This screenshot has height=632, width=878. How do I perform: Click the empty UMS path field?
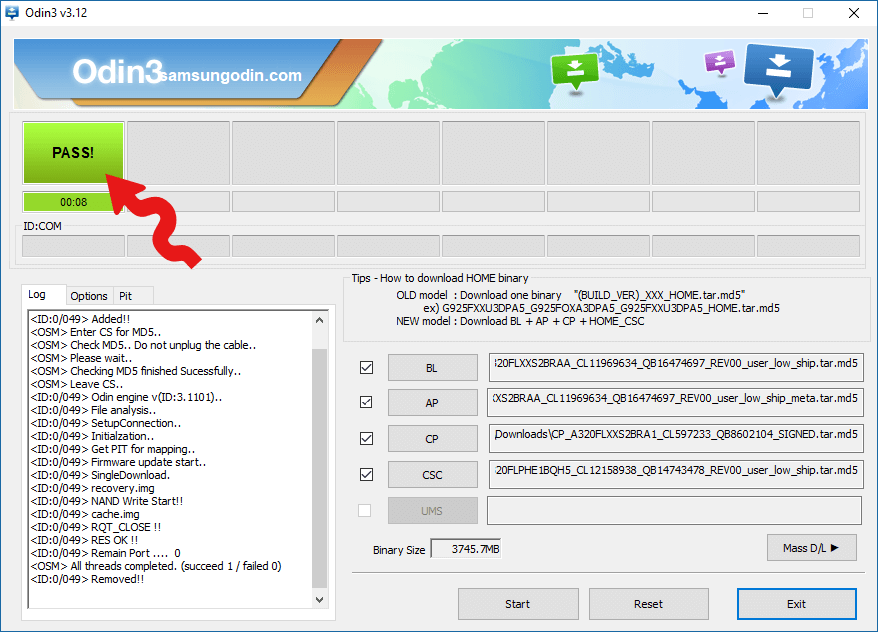click(674, 510)
